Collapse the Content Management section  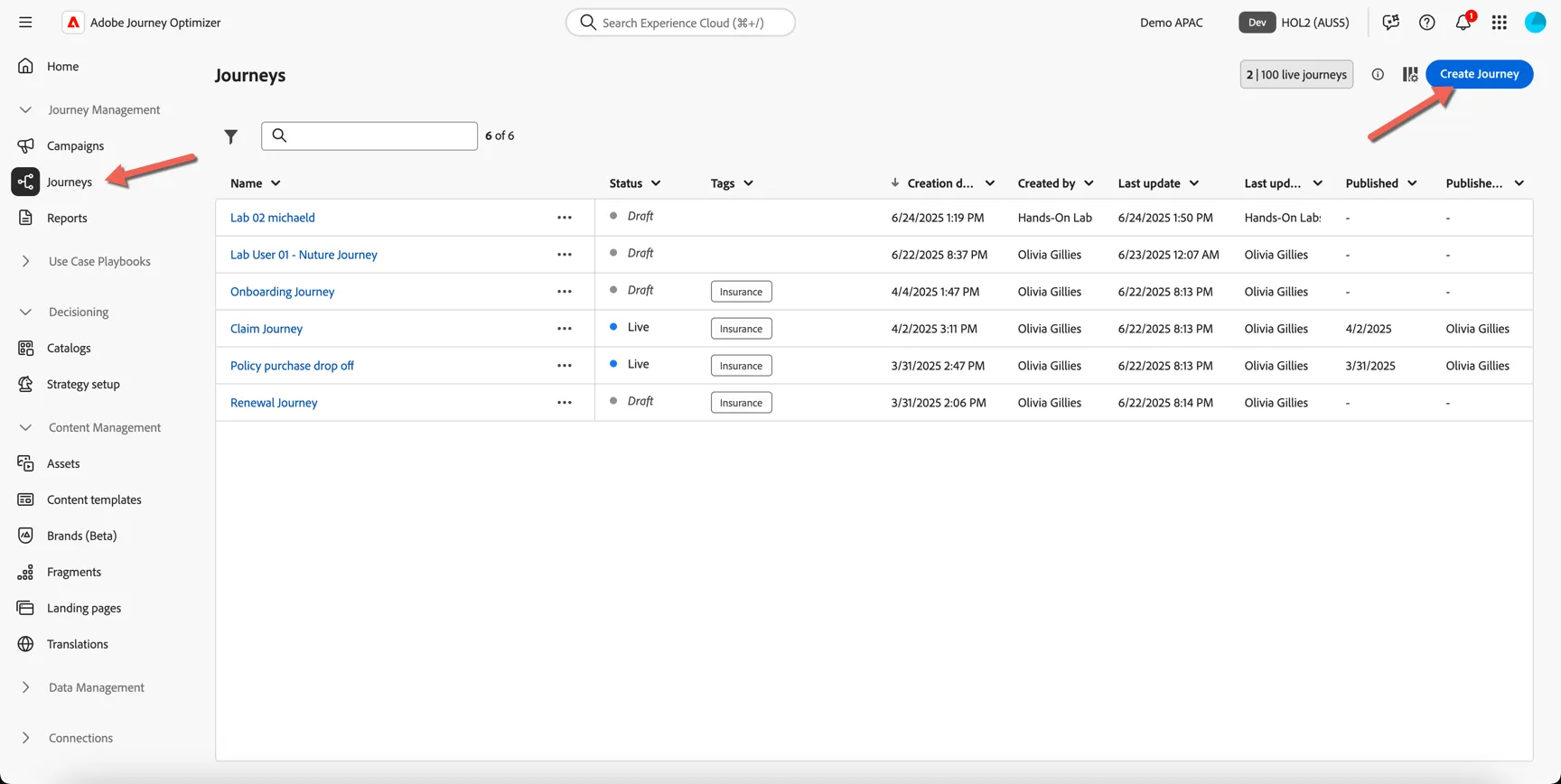point(25,427)
